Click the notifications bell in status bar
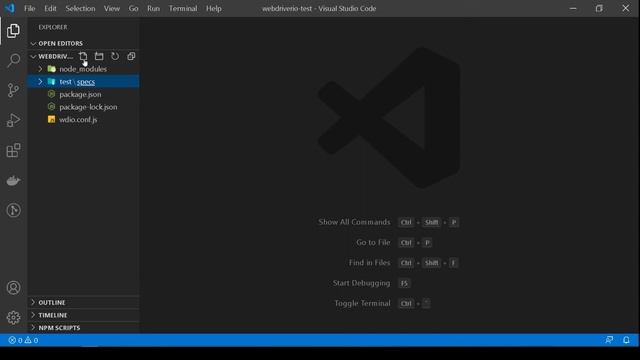This screenshot has height=360, width=640. click(x=626, y=340)
